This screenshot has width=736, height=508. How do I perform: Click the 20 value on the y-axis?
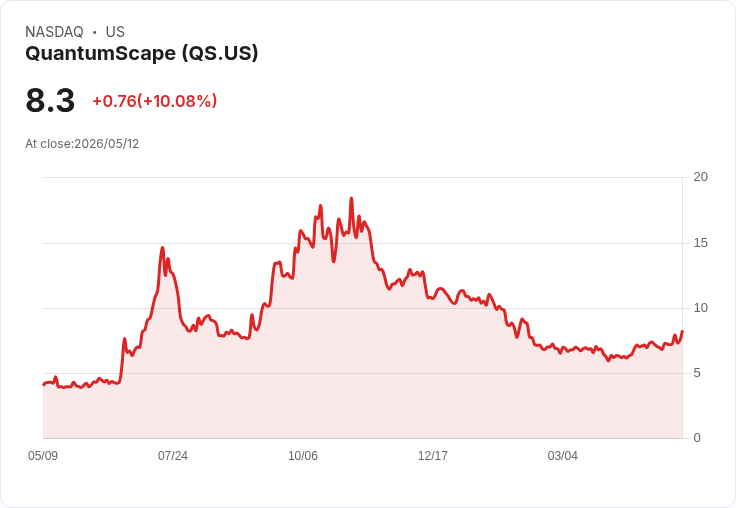point(700,177)
